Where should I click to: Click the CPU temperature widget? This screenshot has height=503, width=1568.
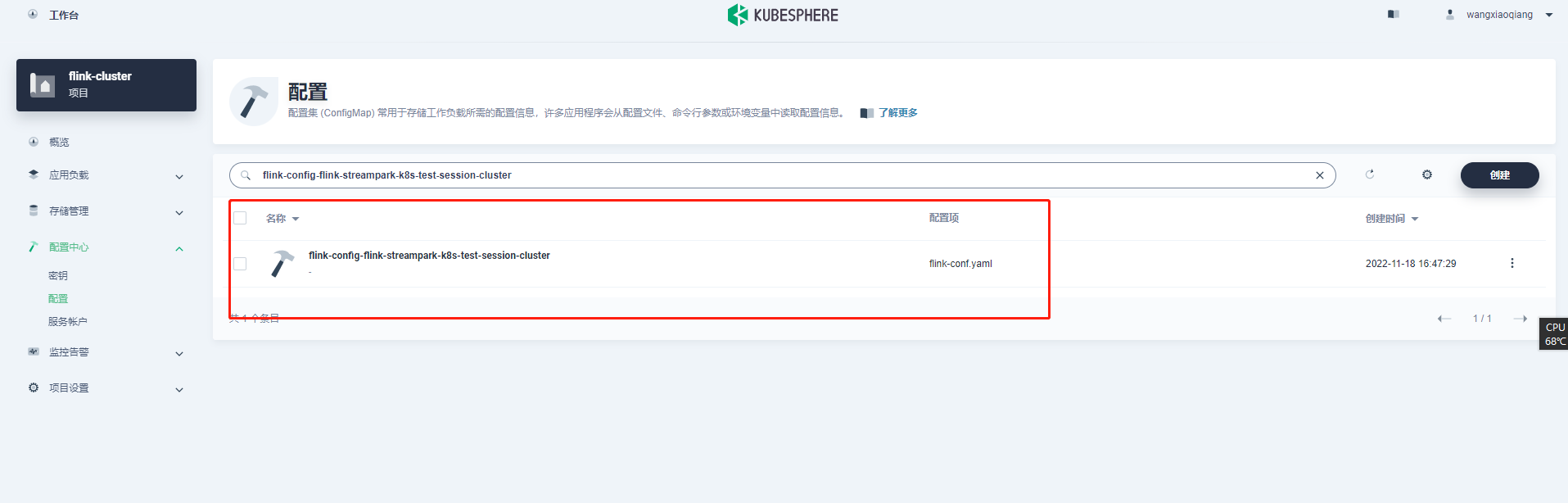tap(1554, 334)
